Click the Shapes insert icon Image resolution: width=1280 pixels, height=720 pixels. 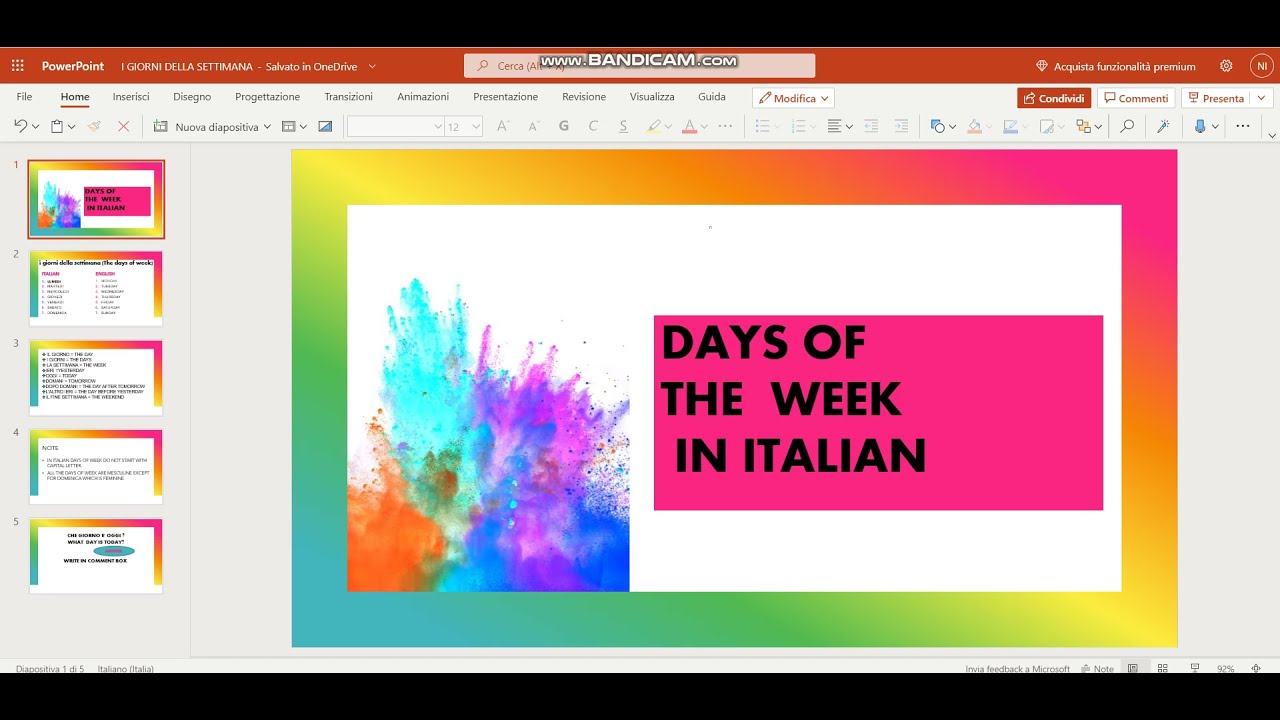point(937,126)
